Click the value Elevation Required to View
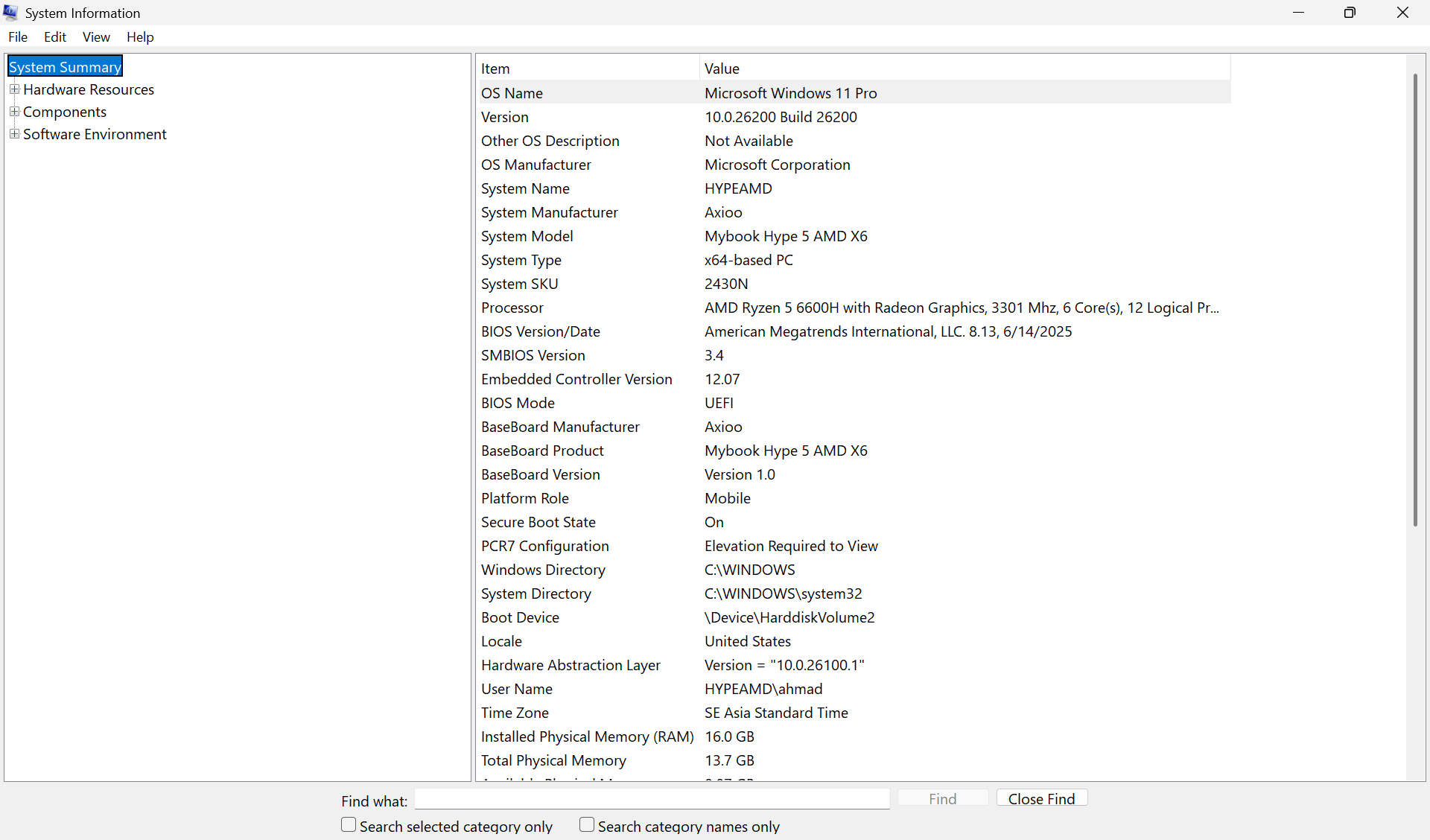1430x840 pixels. tap(792, 546)
